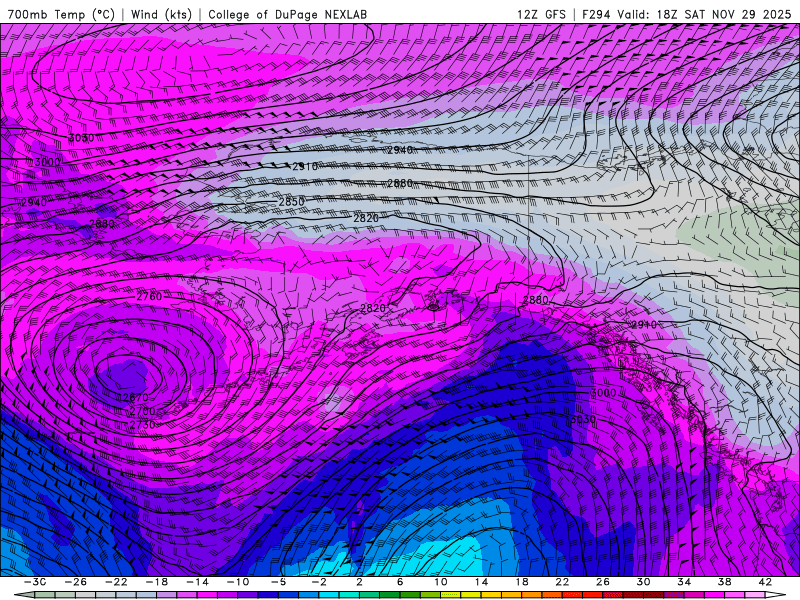The width and height of the screenshot is (800, 600).
Task: Click the "700mb Temp (°C)" title text
Action: [61, 14]
